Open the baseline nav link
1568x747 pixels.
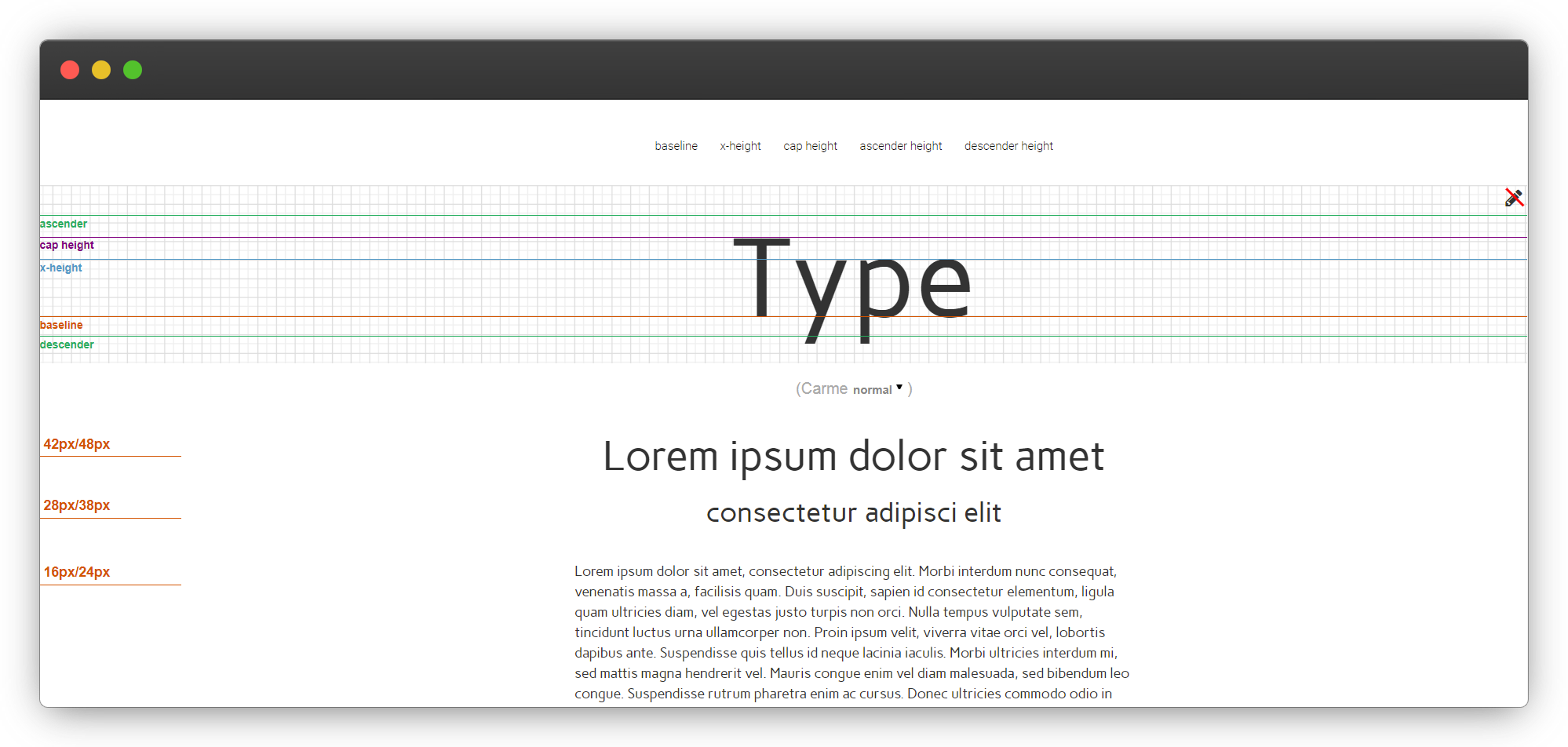(676, 146)
